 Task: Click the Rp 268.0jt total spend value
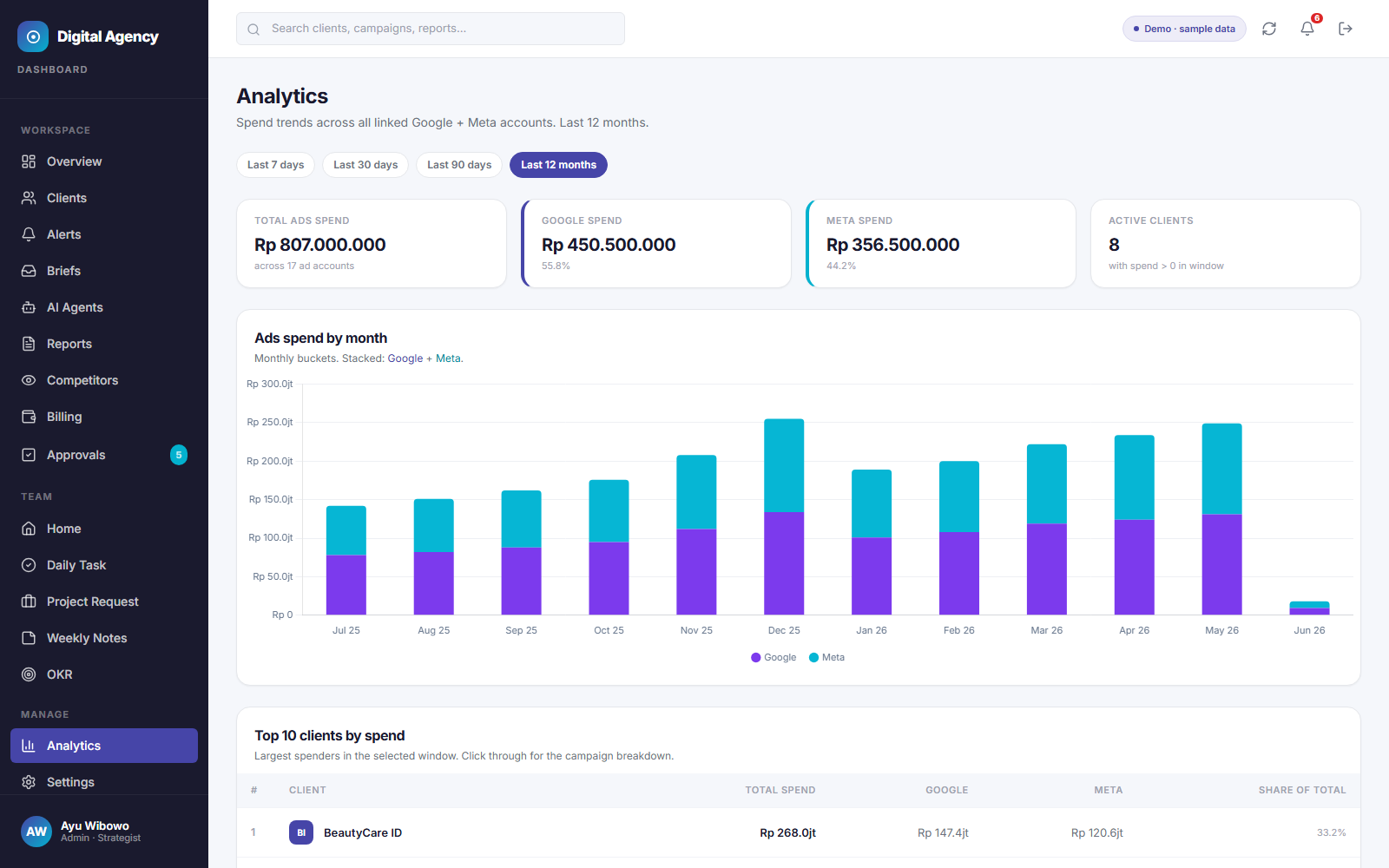coord(787,832)
